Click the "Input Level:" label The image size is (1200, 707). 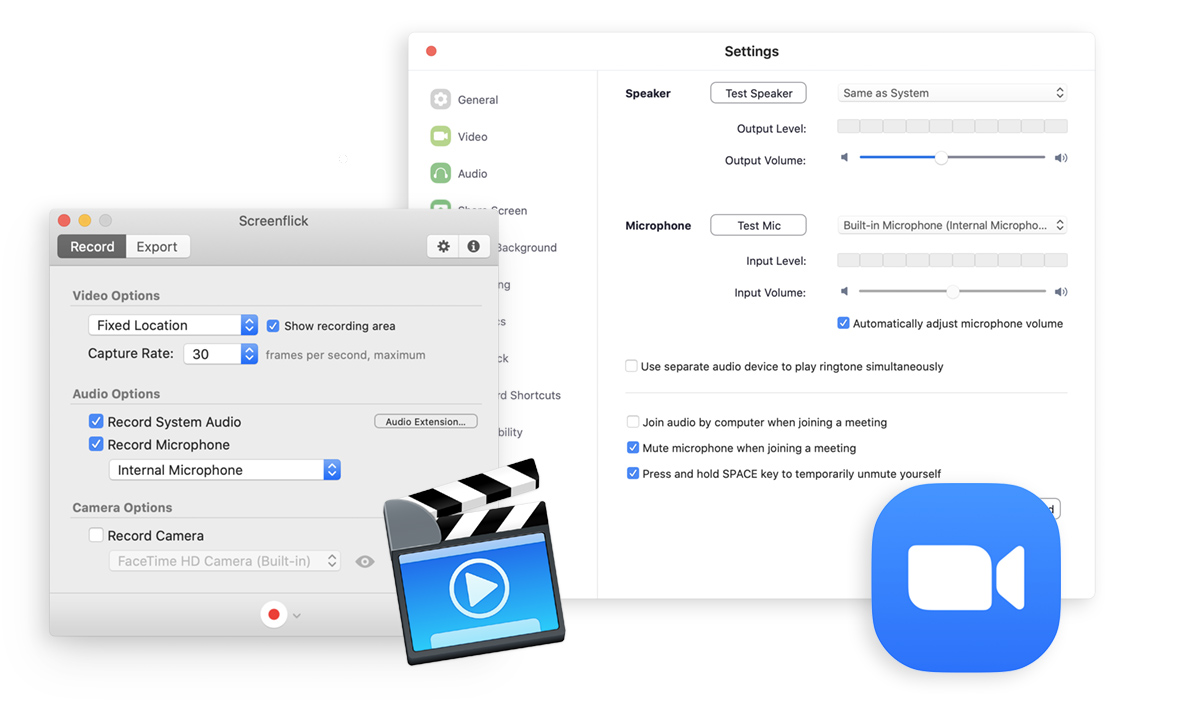(x=775, y=261)
